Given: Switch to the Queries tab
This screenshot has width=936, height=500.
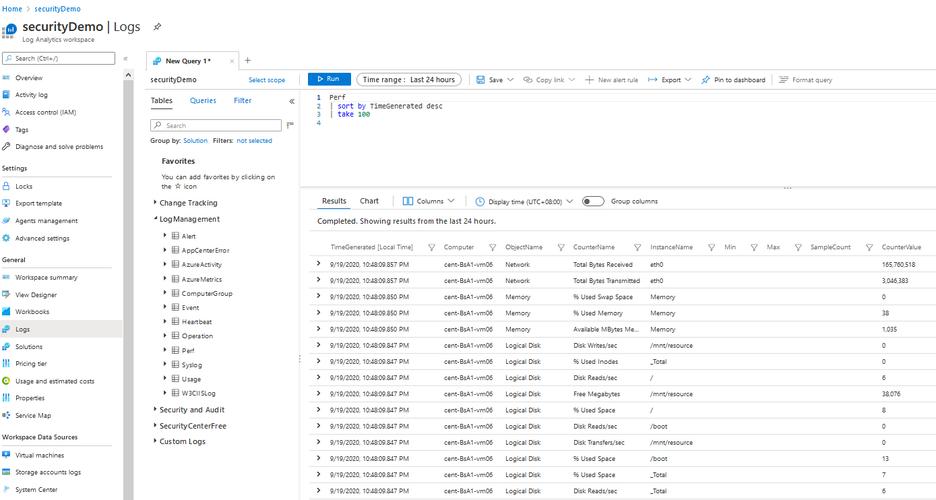Looking at the screenshot, I should (203, 101).
